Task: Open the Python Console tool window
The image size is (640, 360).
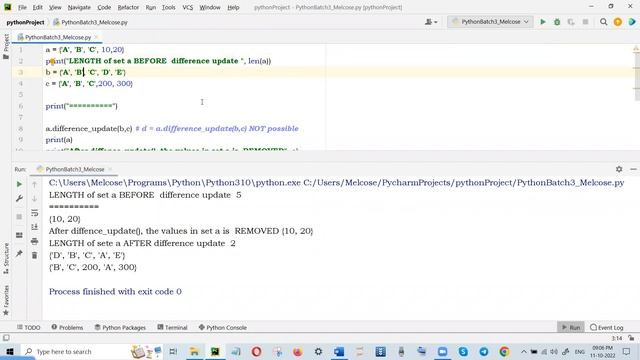Action: (222, 327)
